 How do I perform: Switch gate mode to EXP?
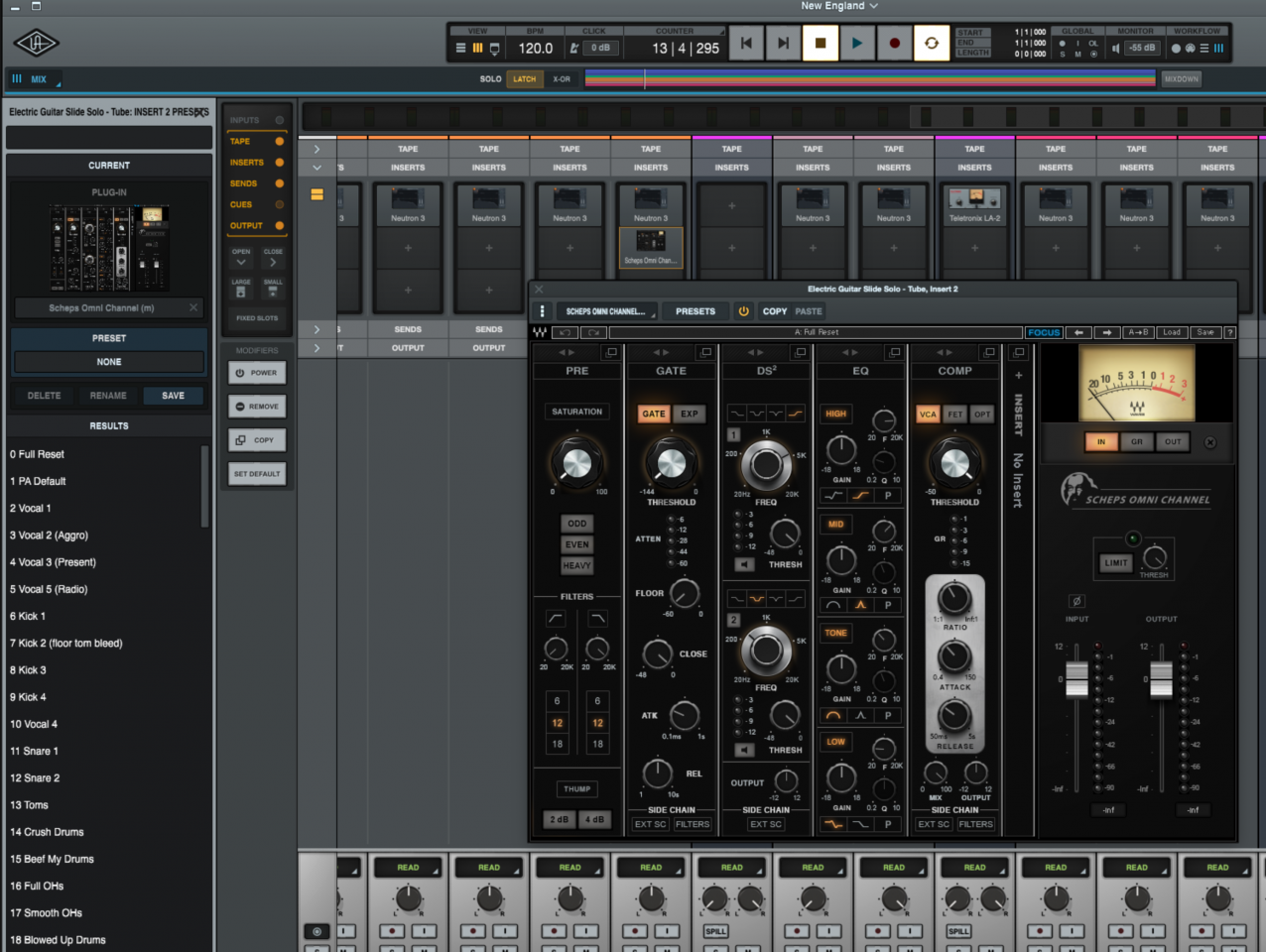click(690, 414)
